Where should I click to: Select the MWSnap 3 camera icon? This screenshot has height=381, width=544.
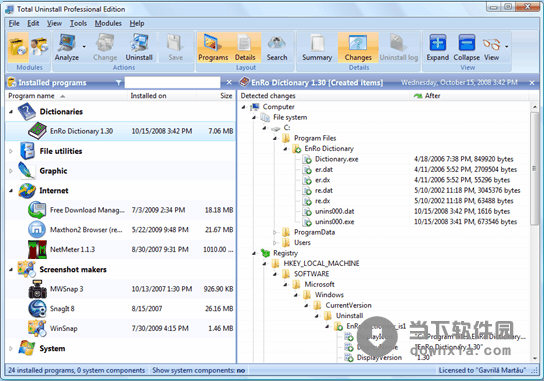tap(37, 289)
